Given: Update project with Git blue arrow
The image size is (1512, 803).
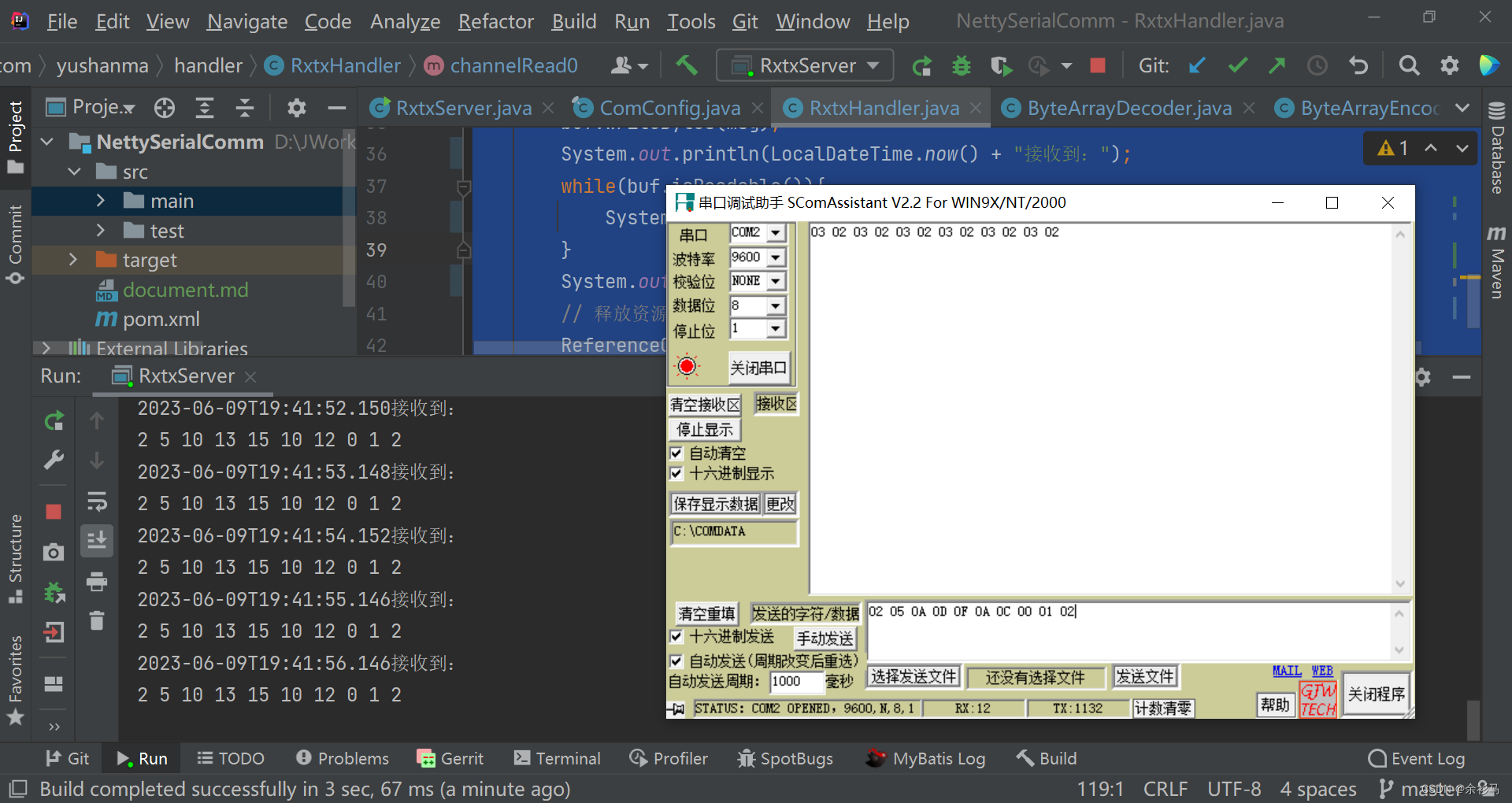Looking at the screenshot, I should [1197, 65].
